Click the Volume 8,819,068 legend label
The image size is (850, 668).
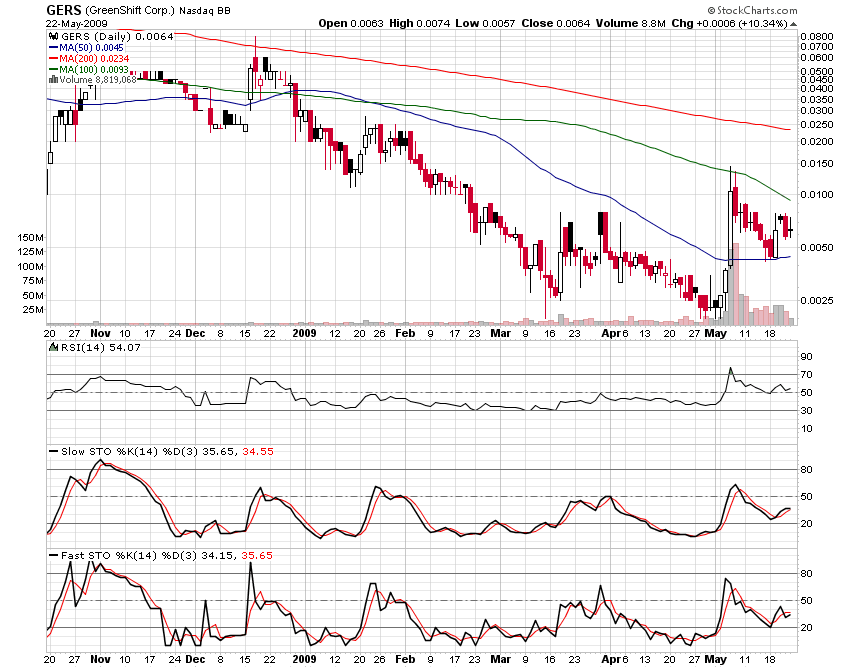pyautogui.click(x=98, y=80)
